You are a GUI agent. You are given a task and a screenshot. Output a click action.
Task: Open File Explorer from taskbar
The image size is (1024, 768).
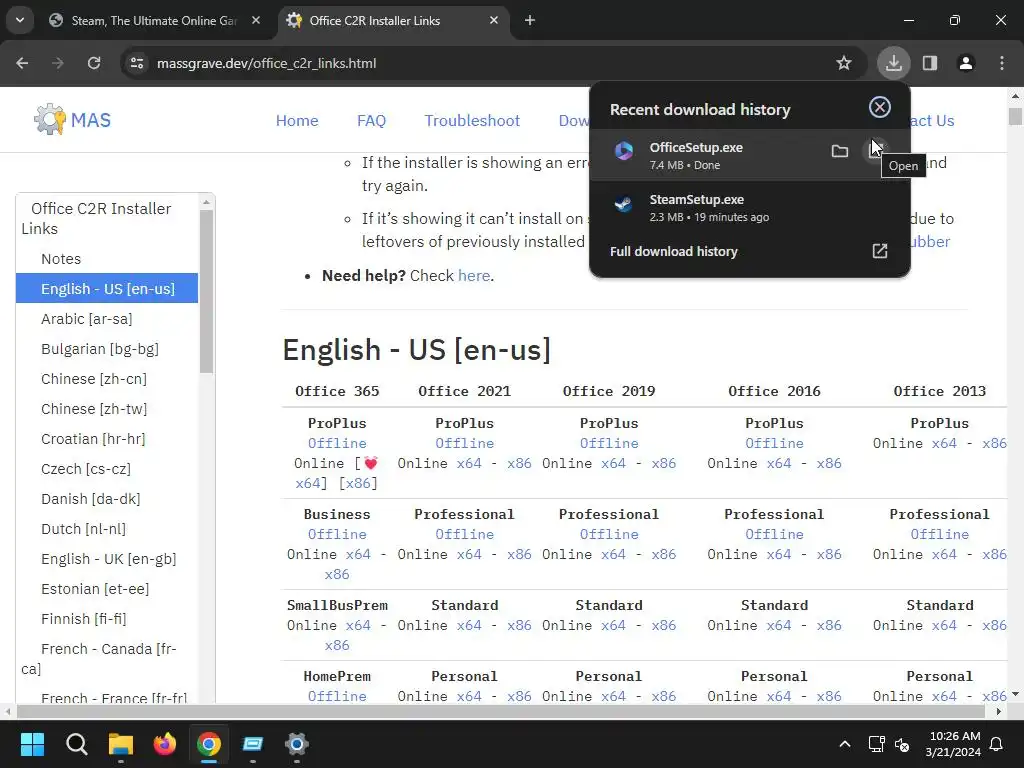pos(121,744)
